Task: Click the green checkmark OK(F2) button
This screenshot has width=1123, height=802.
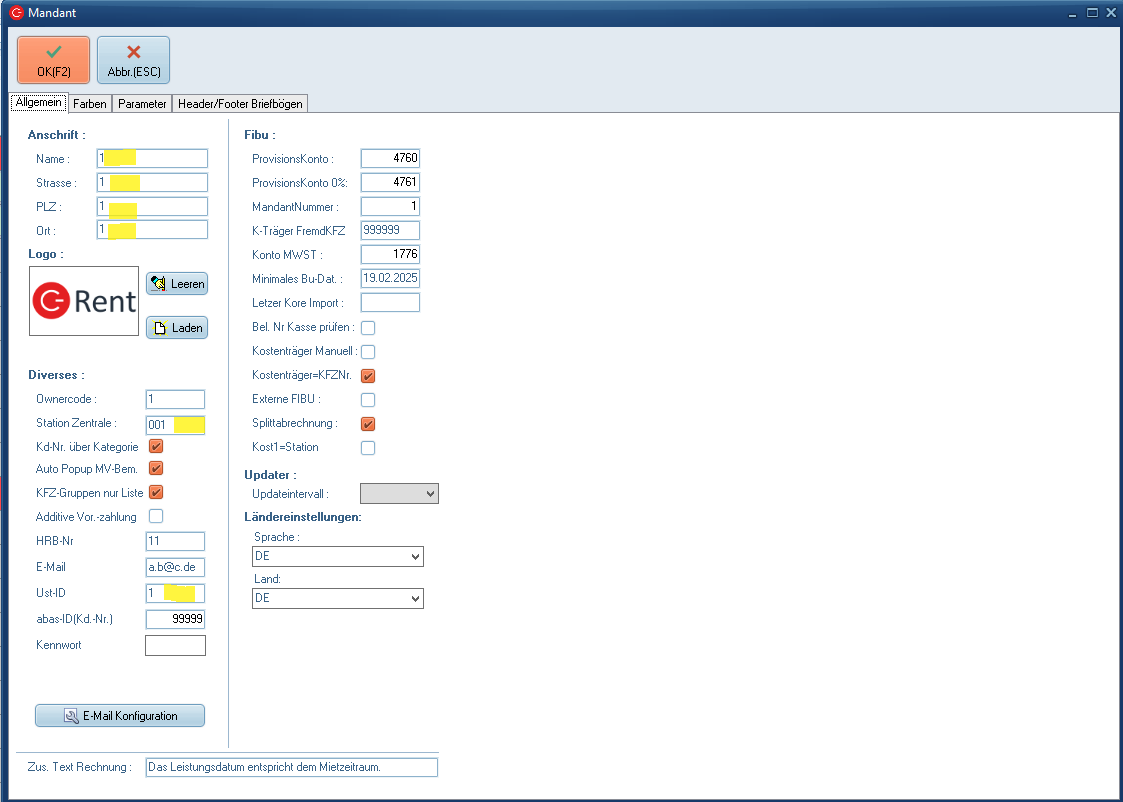Action: [53, 60]
